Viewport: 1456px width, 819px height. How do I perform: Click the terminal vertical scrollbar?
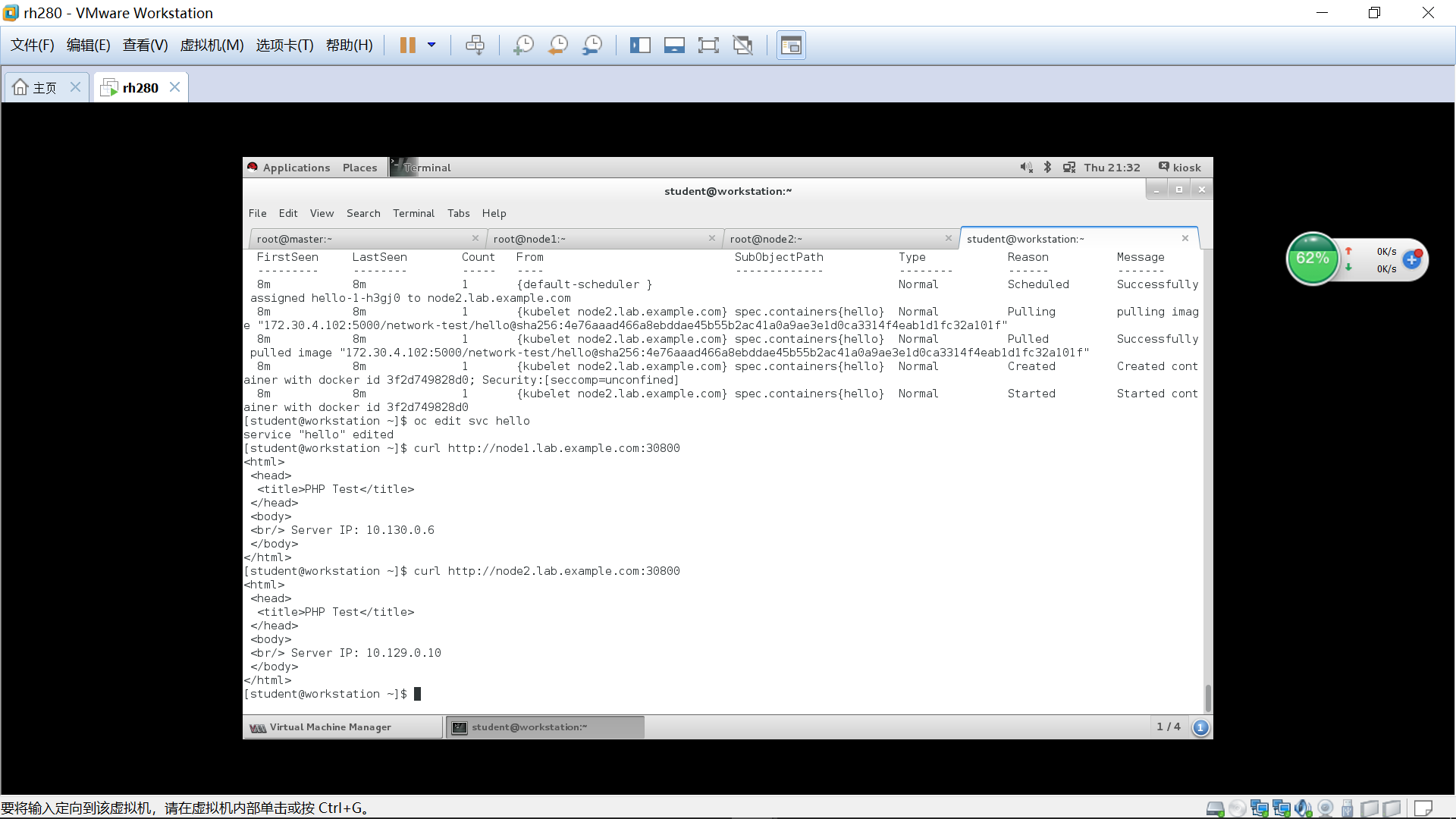(1207, 697)
